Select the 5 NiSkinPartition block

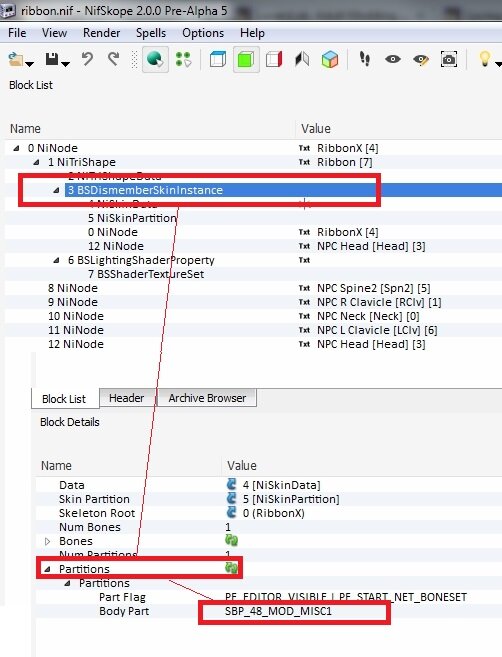132,218
